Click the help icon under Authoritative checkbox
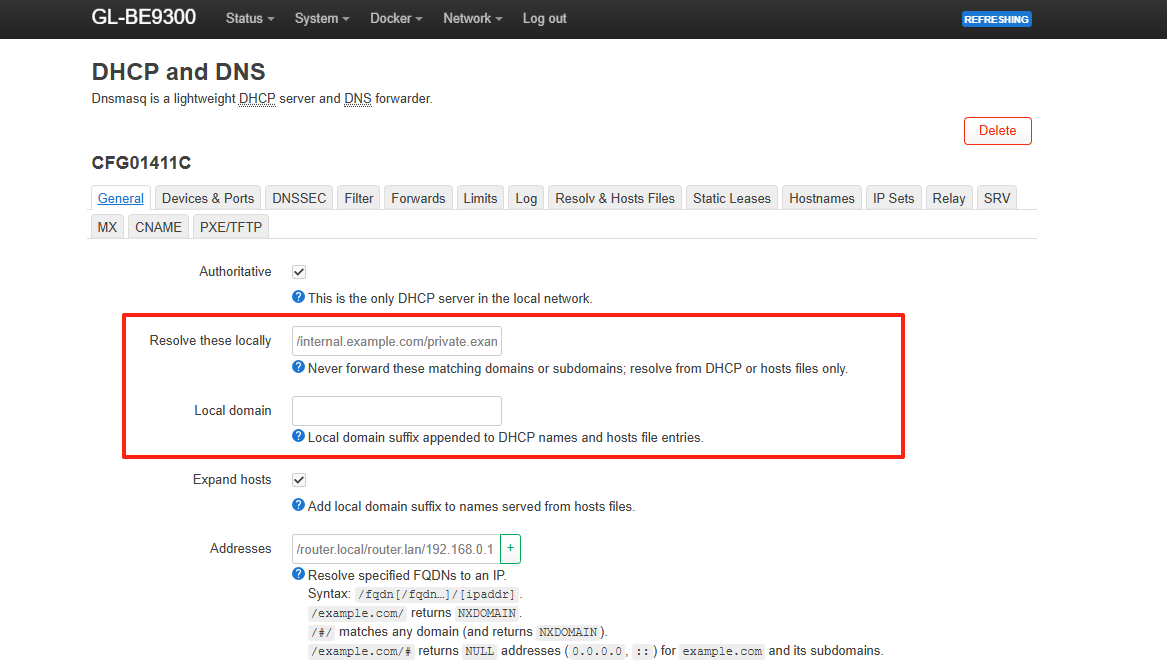Image resolution: width=1167 pixels, height=667 pixels. click(298, 297)
